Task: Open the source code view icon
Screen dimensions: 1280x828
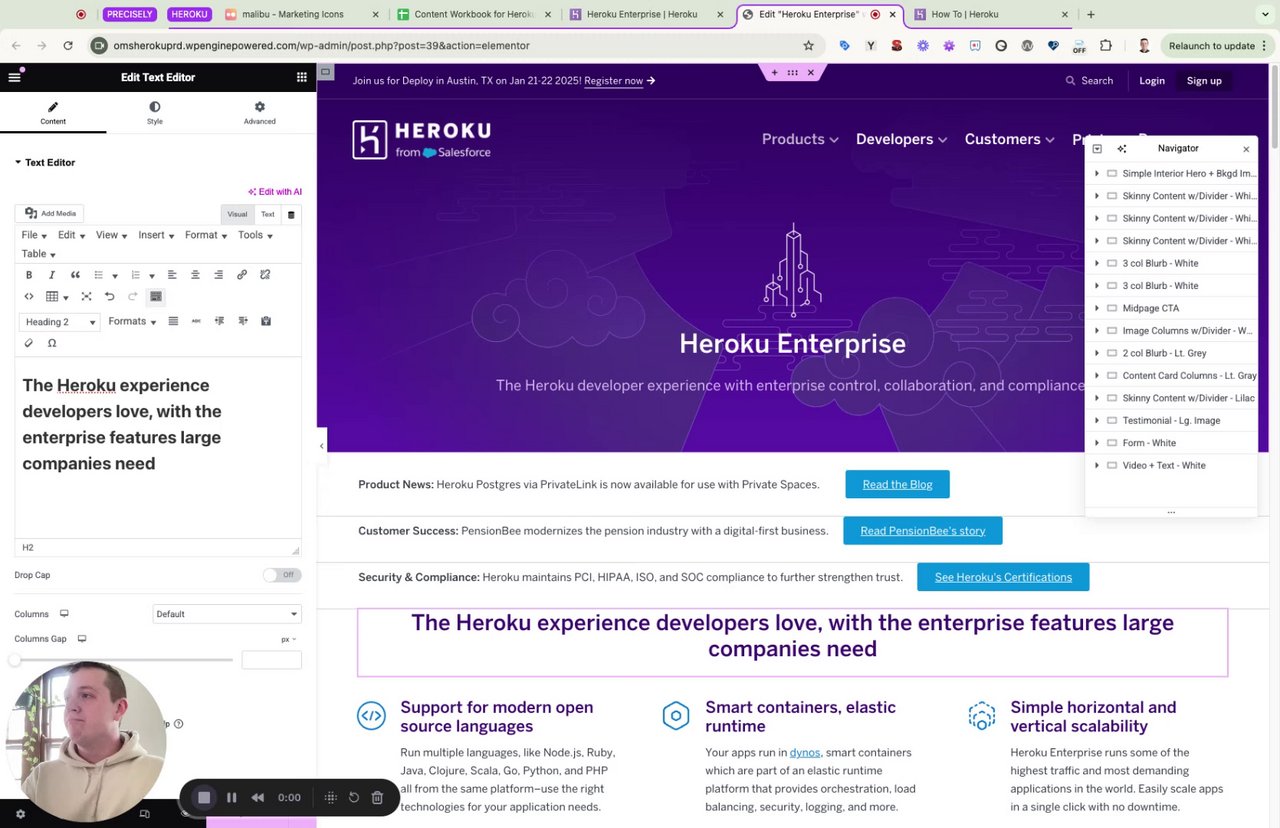Action: tap(29, 297)
